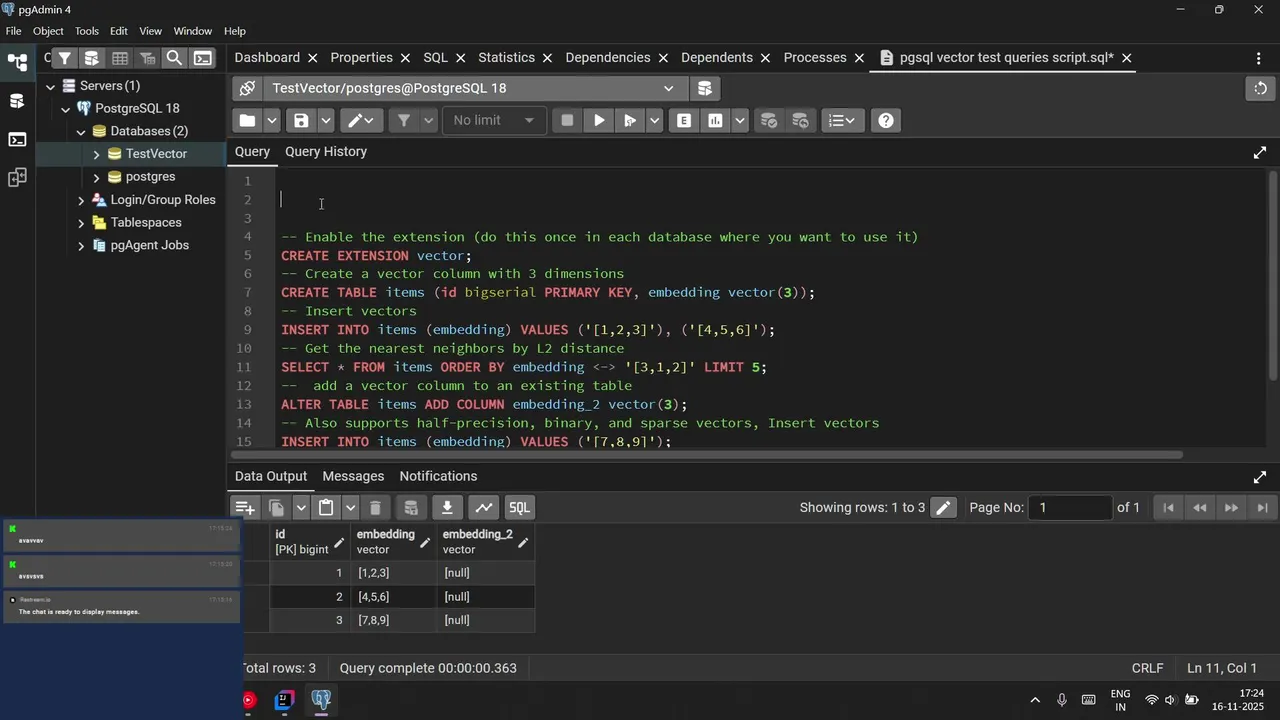Click Save Data Changes icon in results toolbar
Screen dimensions: 1280x720
coord(411,508)
